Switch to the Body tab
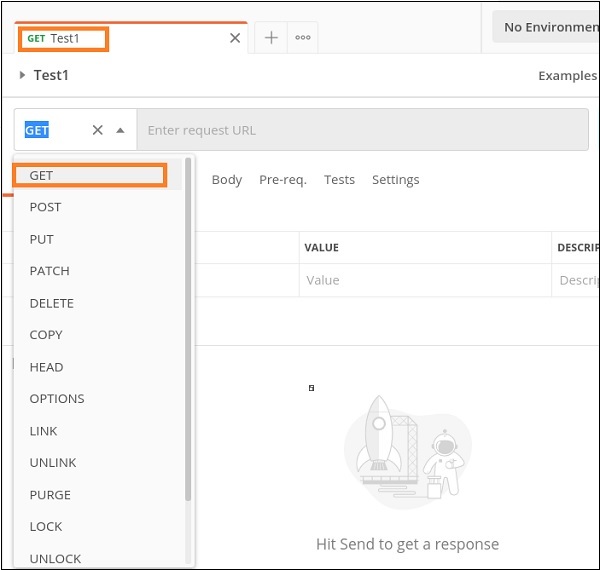The image size is (600, 570). [x=227, y=180]
